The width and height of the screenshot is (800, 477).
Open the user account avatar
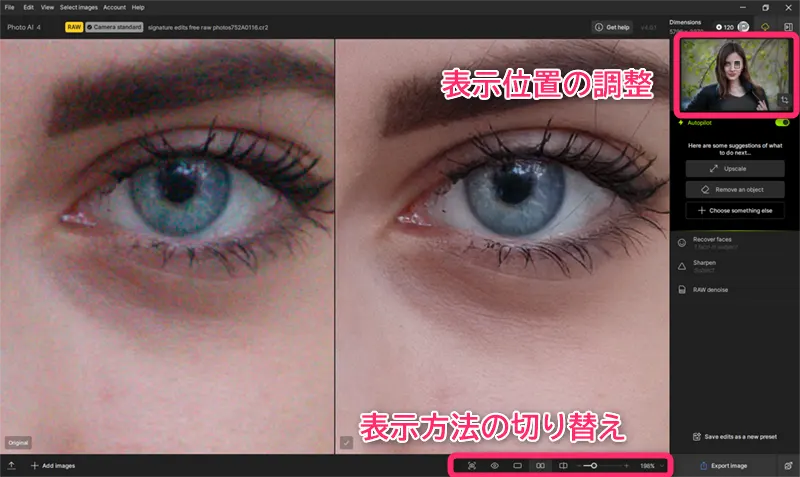743,27
